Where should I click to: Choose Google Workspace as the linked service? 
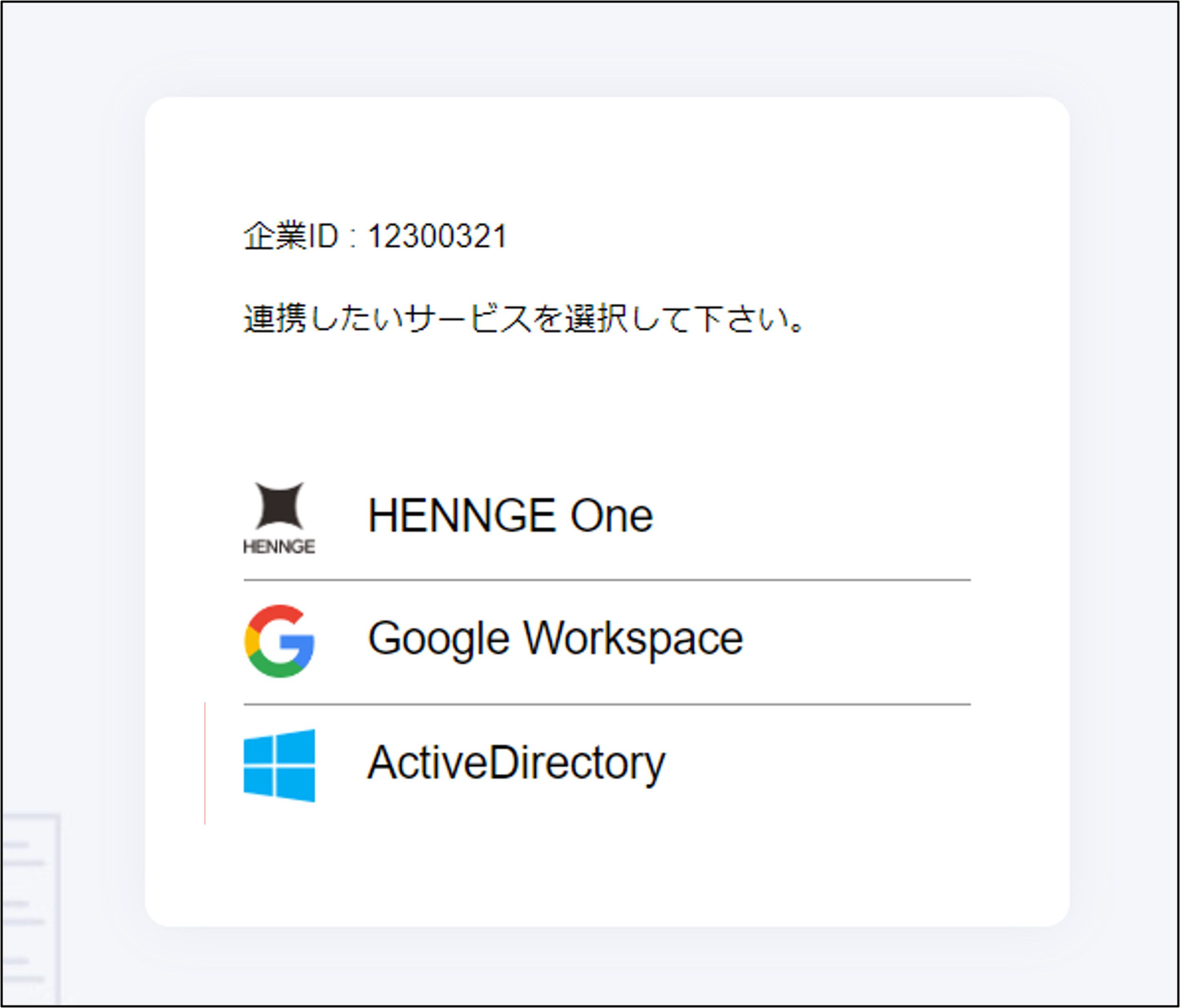coord(555,637)
